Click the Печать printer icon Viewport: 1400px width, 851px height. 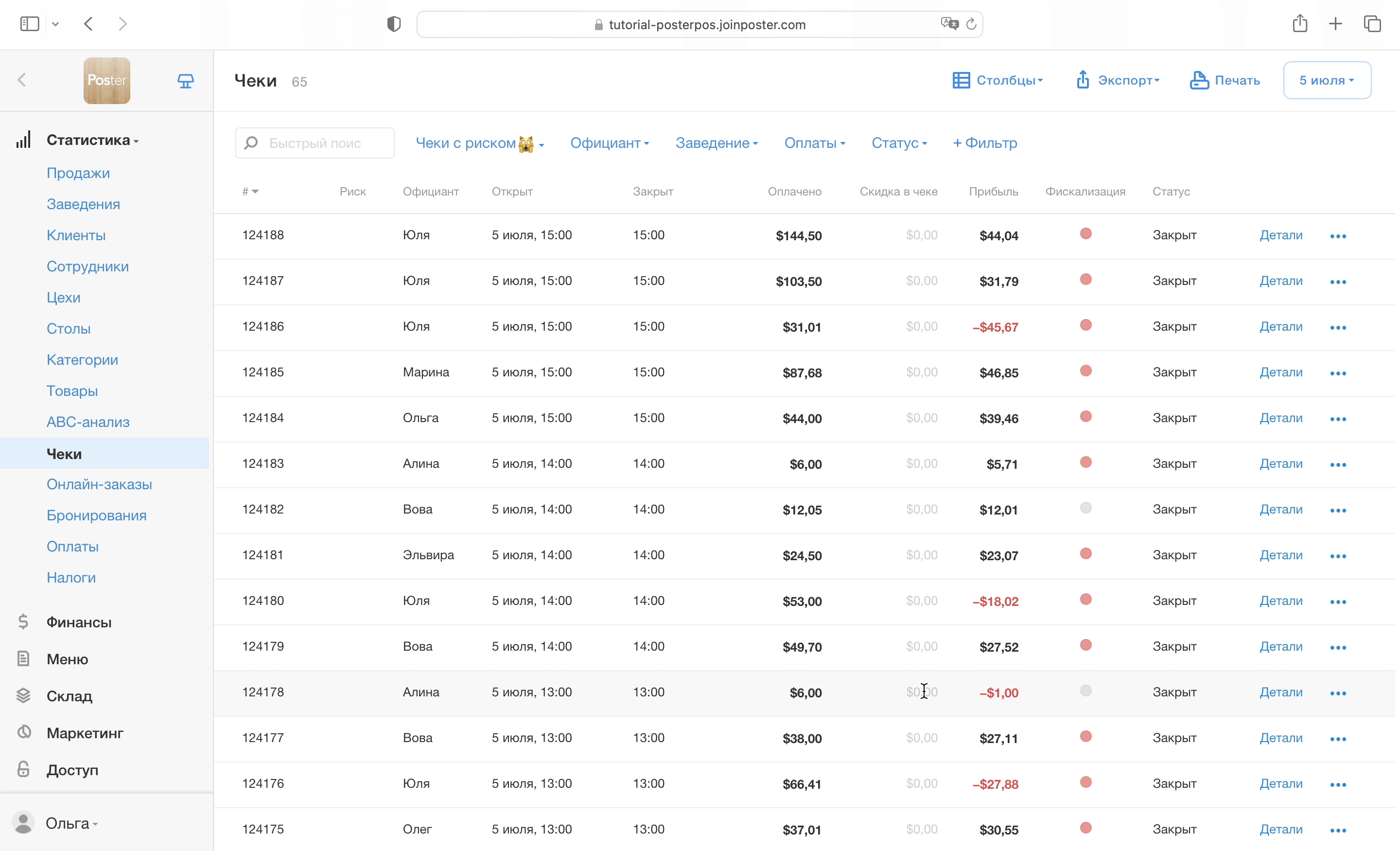tap(1199, 80)
